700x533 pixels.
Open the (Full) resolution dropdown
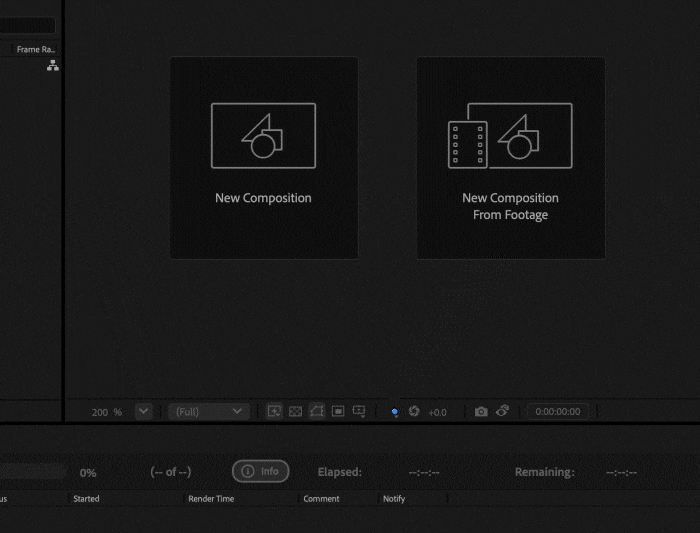click(209, 411)
